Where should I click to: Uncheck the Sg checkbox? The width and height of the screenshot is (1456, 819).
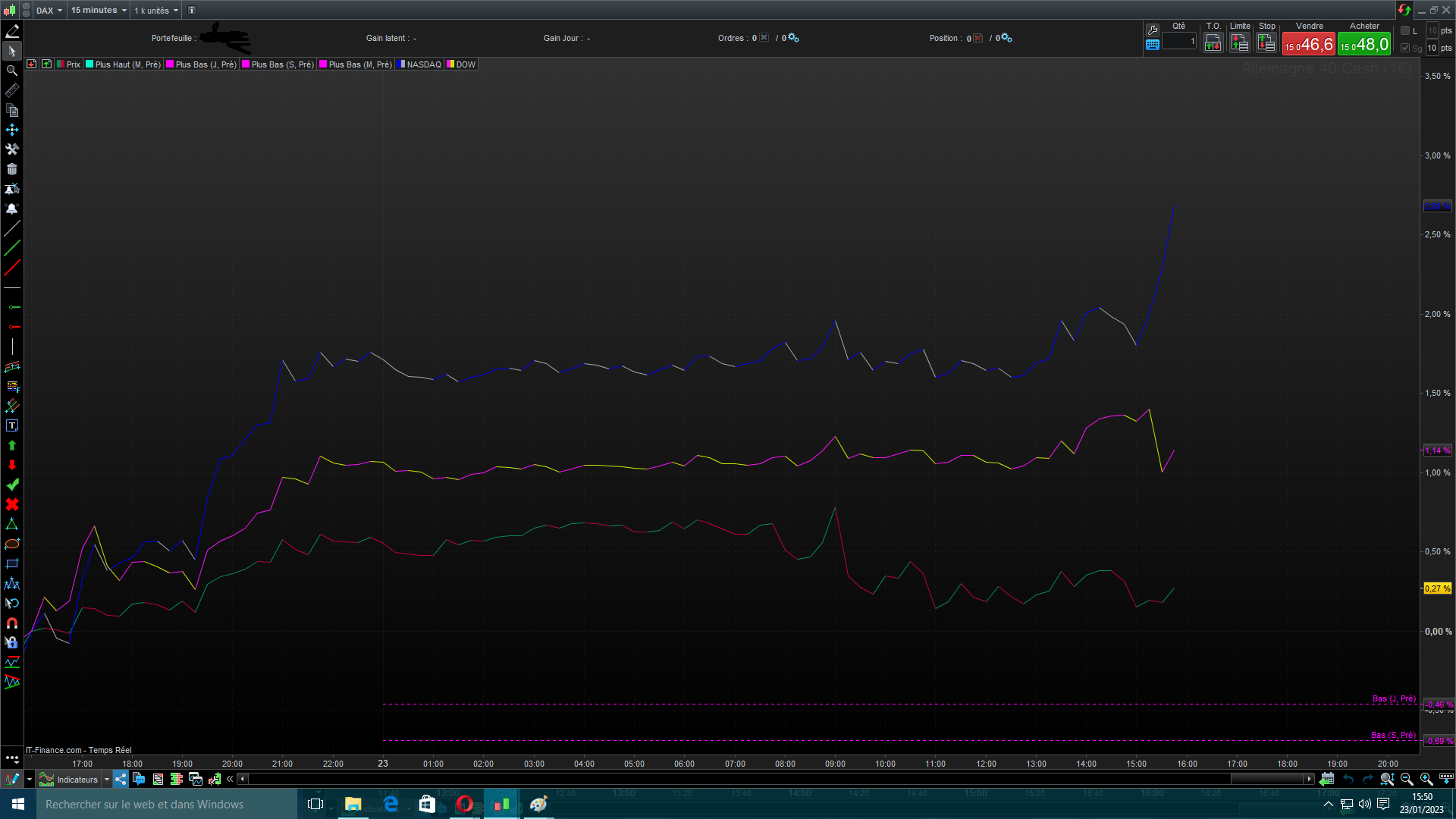[x=1405, y=48]
